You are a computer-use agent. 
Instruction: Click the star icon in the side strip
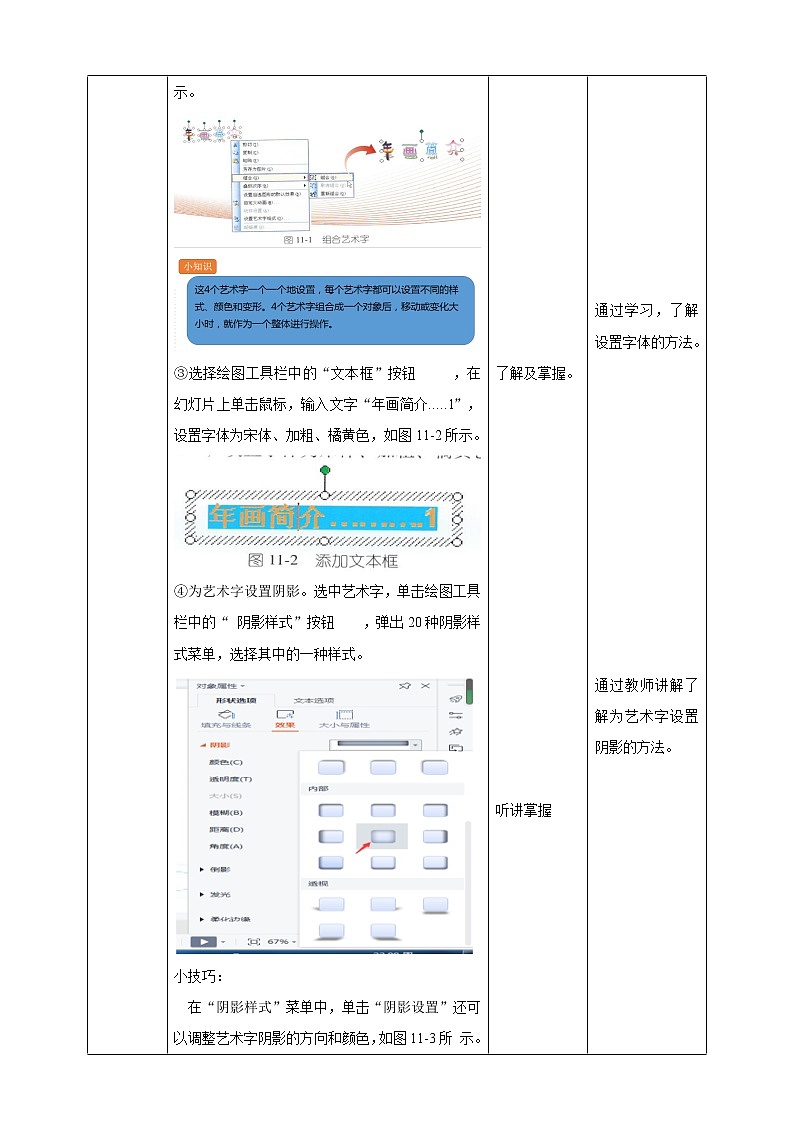coord(455,732)
